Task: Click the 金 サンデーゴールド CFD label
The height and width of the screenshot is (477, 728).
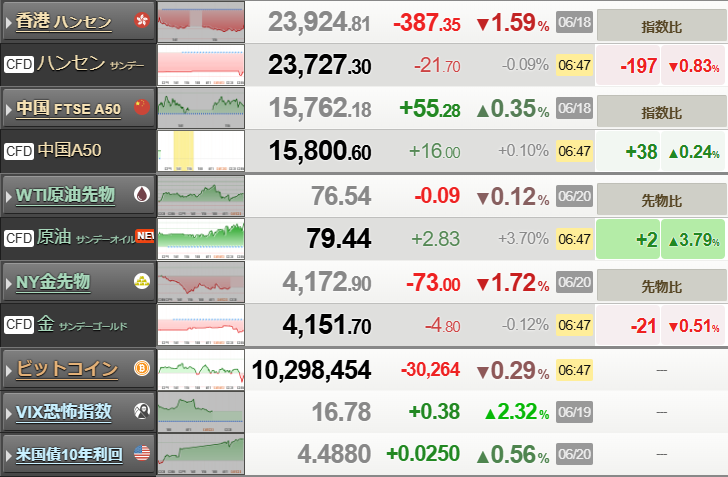Action: click(82, 324)
